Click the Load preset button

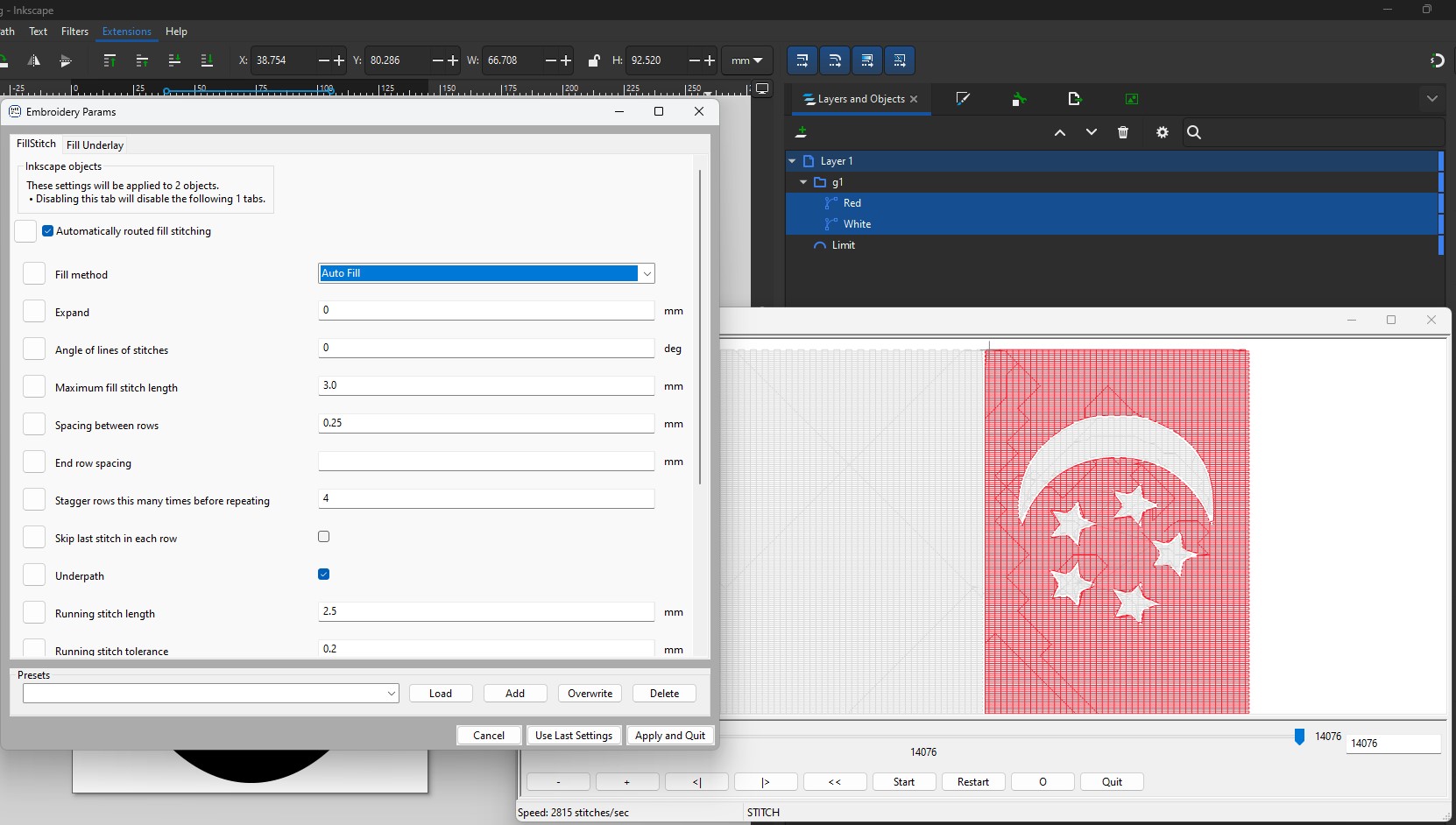point(441,694)
